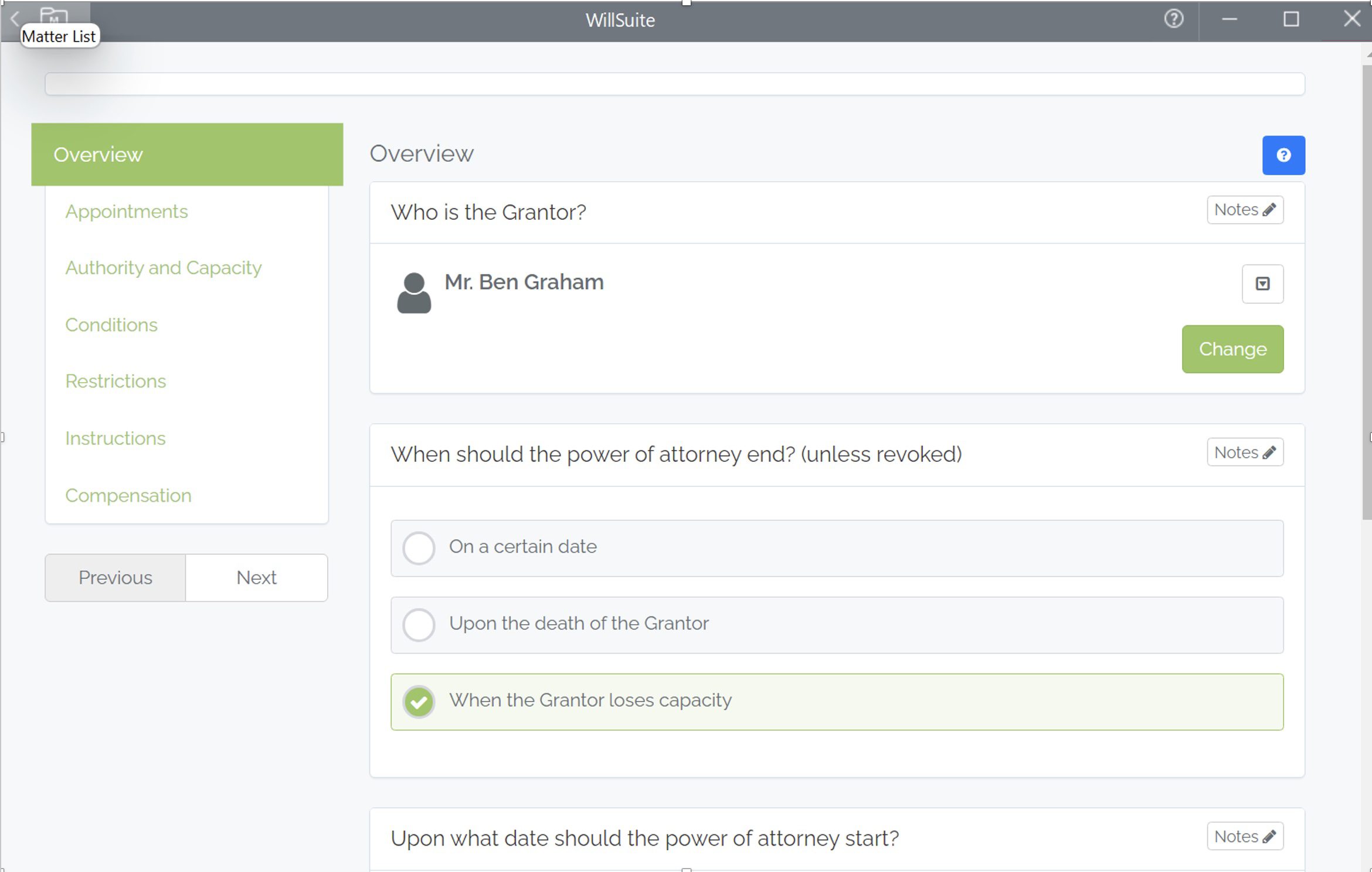
Task: Open the Authority and Capacity section
Action: point(164,268)
